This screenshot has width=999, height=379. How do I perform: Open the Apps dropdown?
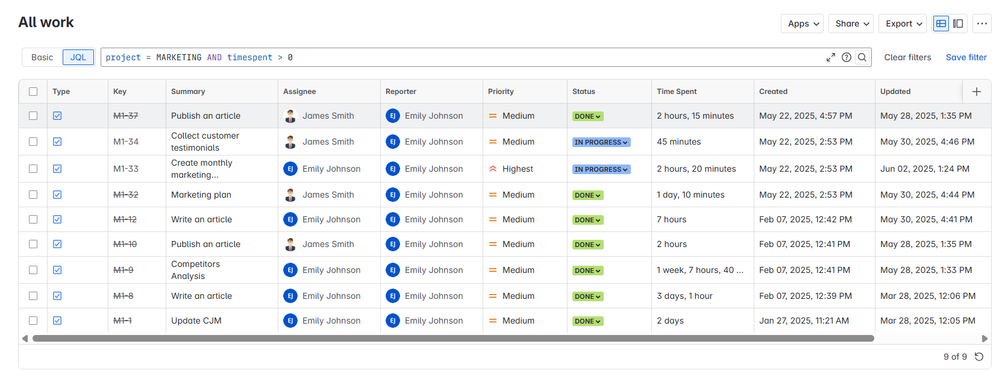tap(802, 24)
